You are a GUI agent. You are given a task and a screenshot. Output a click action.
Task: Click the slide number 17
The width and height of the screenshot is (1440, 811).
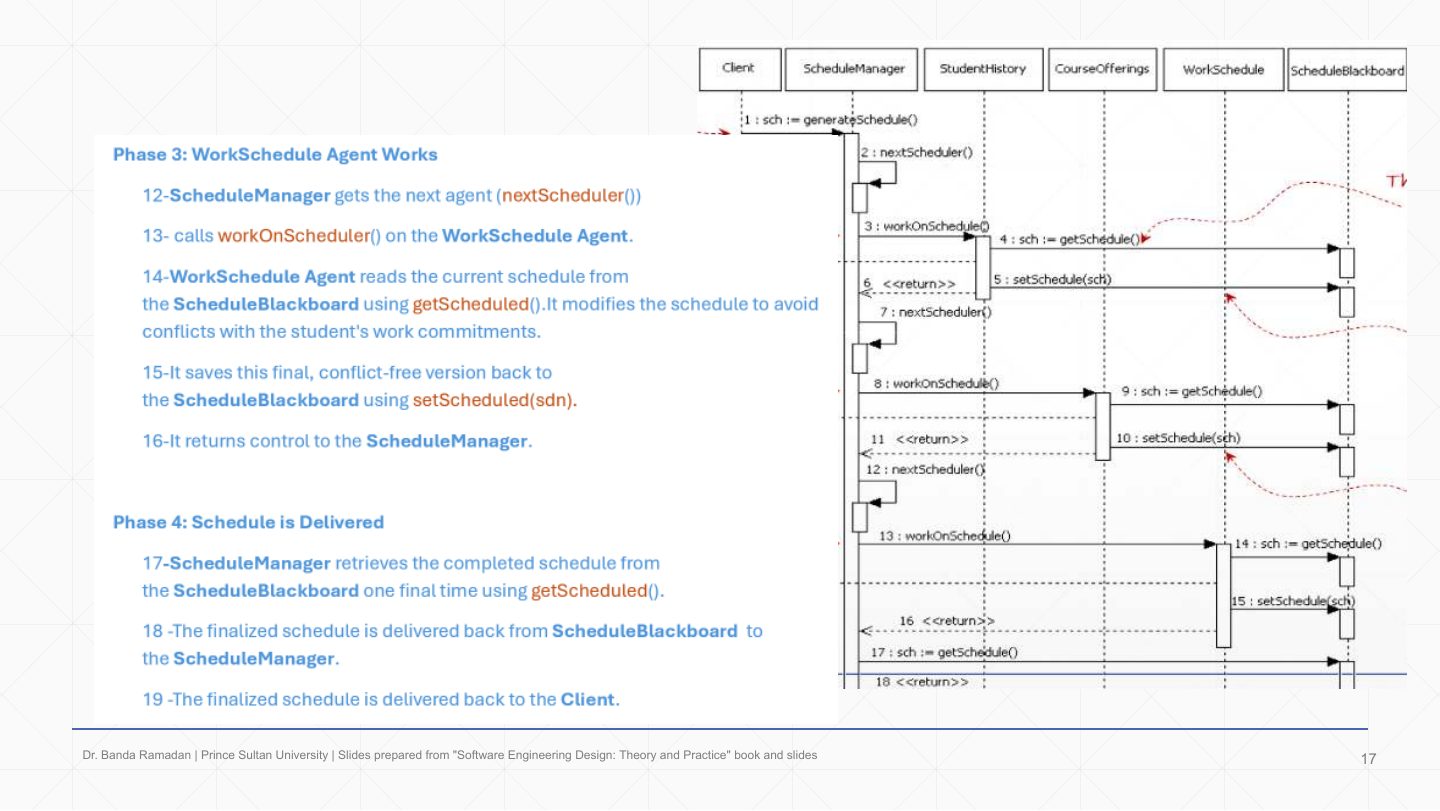pos(1369,760)
